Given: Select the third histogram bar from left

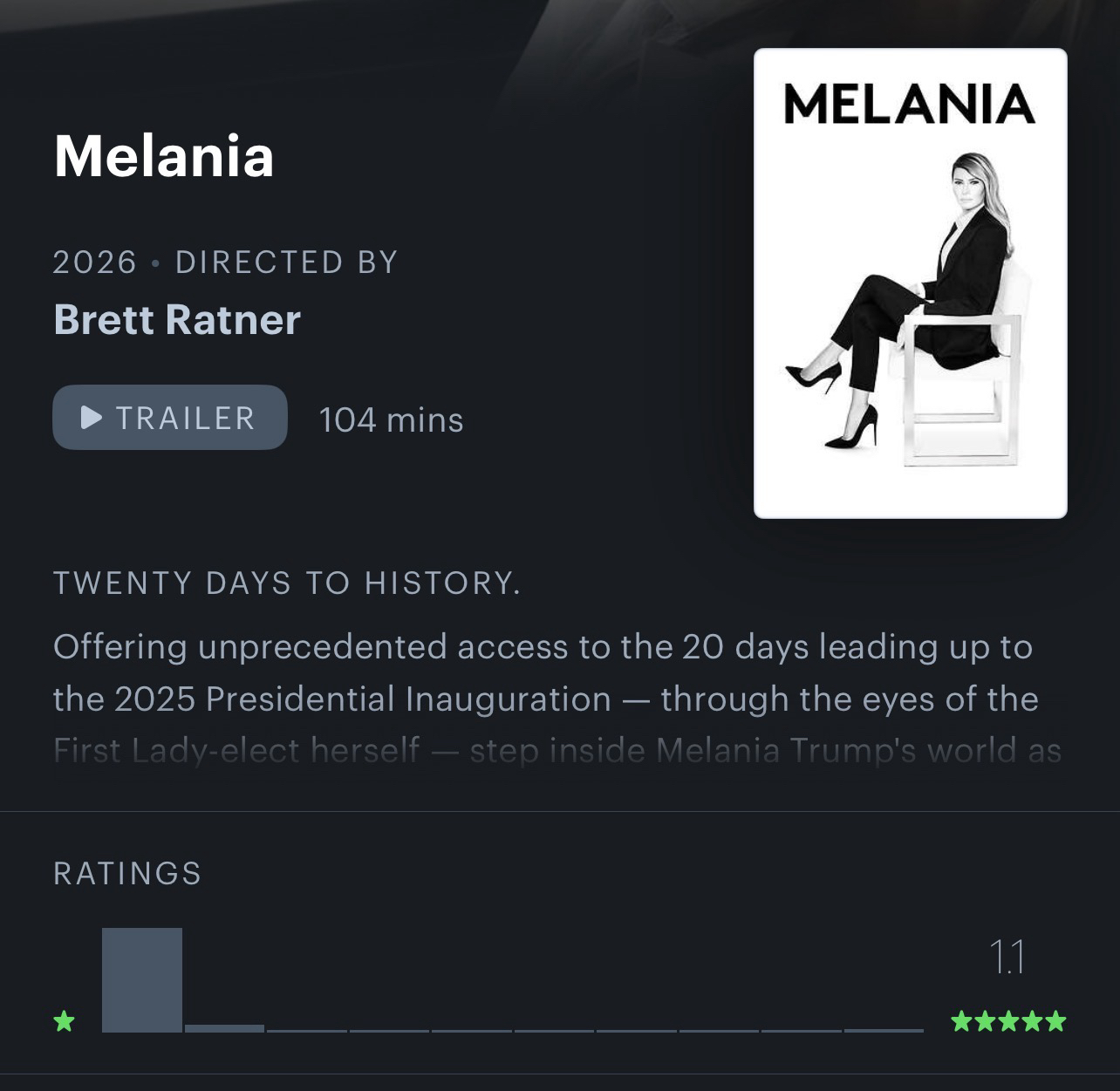Looking at the screenshot, I should pos(307,1029).
